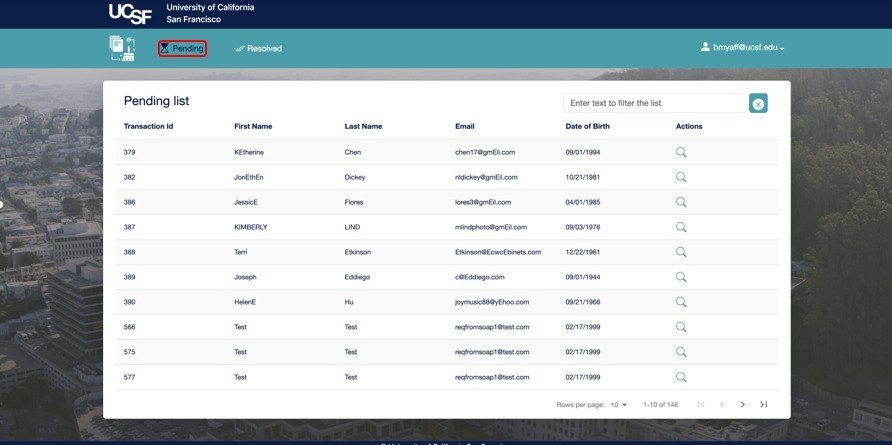Viewport: 892px width, 445px height.
Task: Open magnifier for transaction 382
Action: pyautogui.click(x=681, y=177)
